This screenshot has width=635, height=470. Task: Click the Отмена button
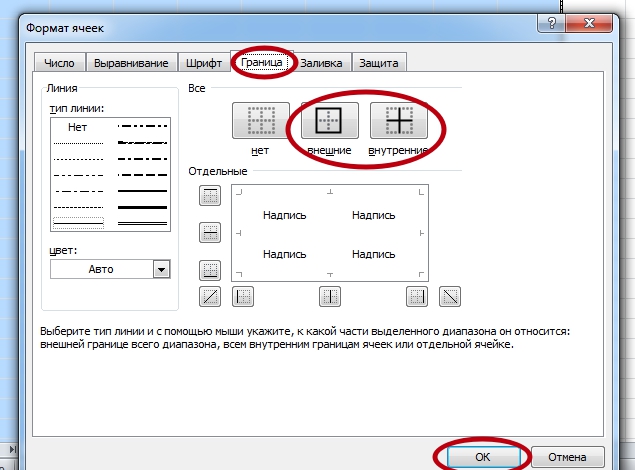pos(567,457)
